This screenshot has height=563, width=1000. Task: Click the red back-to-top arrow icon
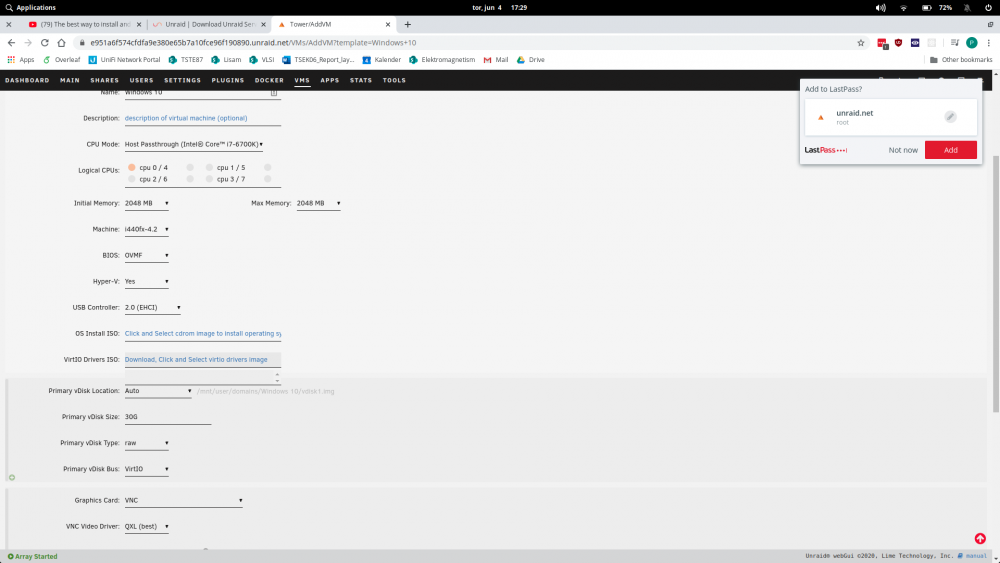(x=980, y=539)
